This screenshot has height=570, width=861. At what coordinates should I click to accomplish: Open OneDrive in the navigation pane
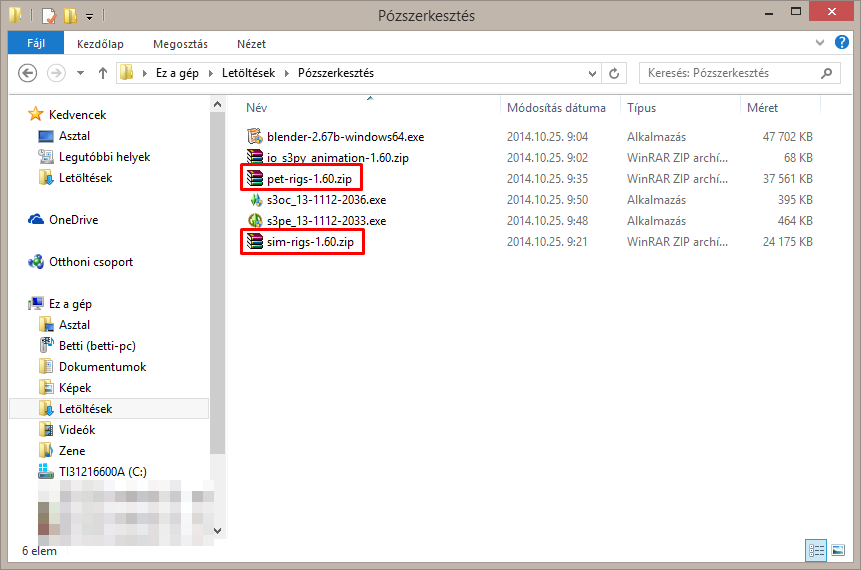(73, 220)
